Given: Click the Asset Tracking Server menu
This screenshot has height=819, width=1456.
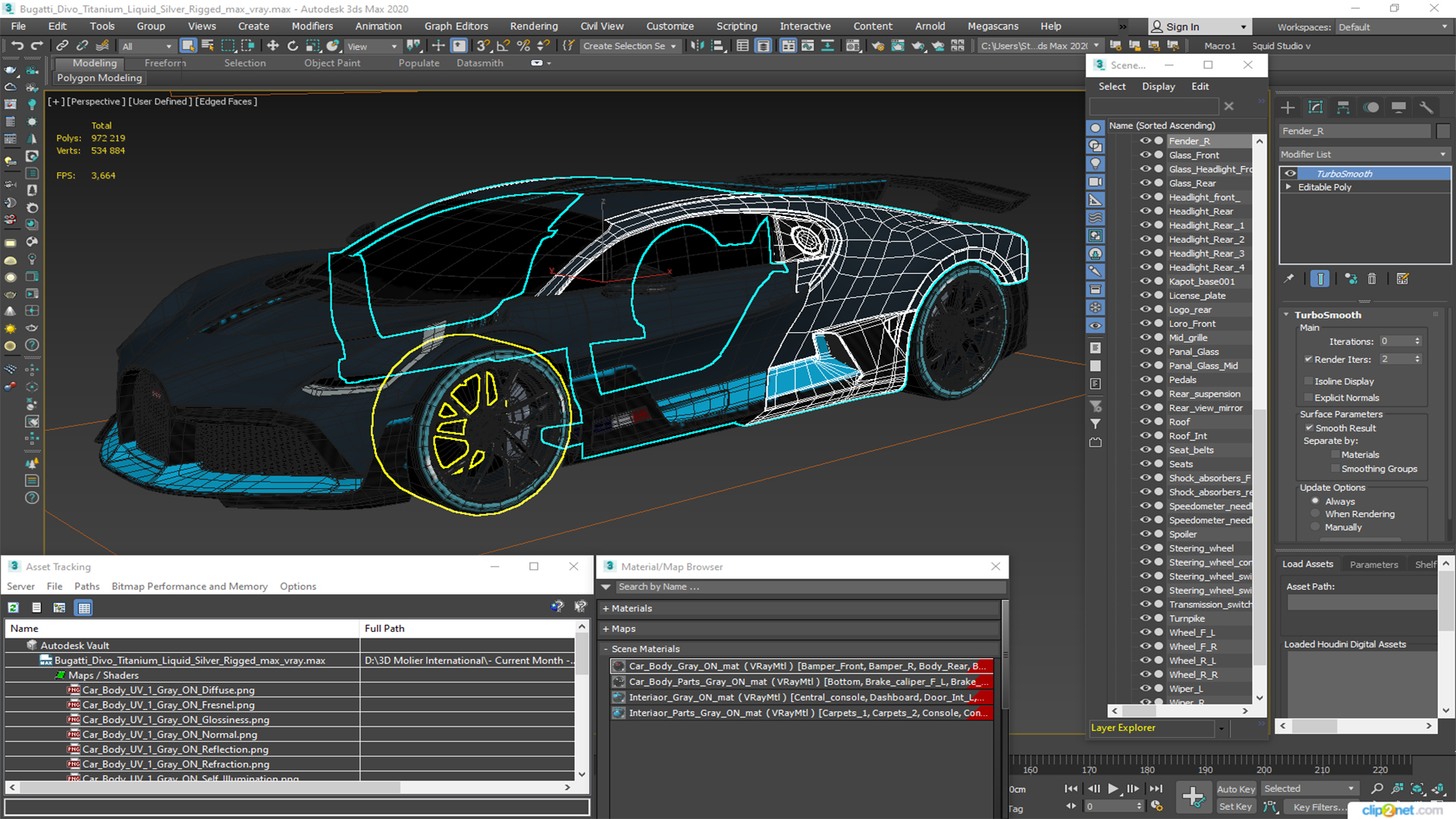Looking at the screenshot, I should point(20,586).
